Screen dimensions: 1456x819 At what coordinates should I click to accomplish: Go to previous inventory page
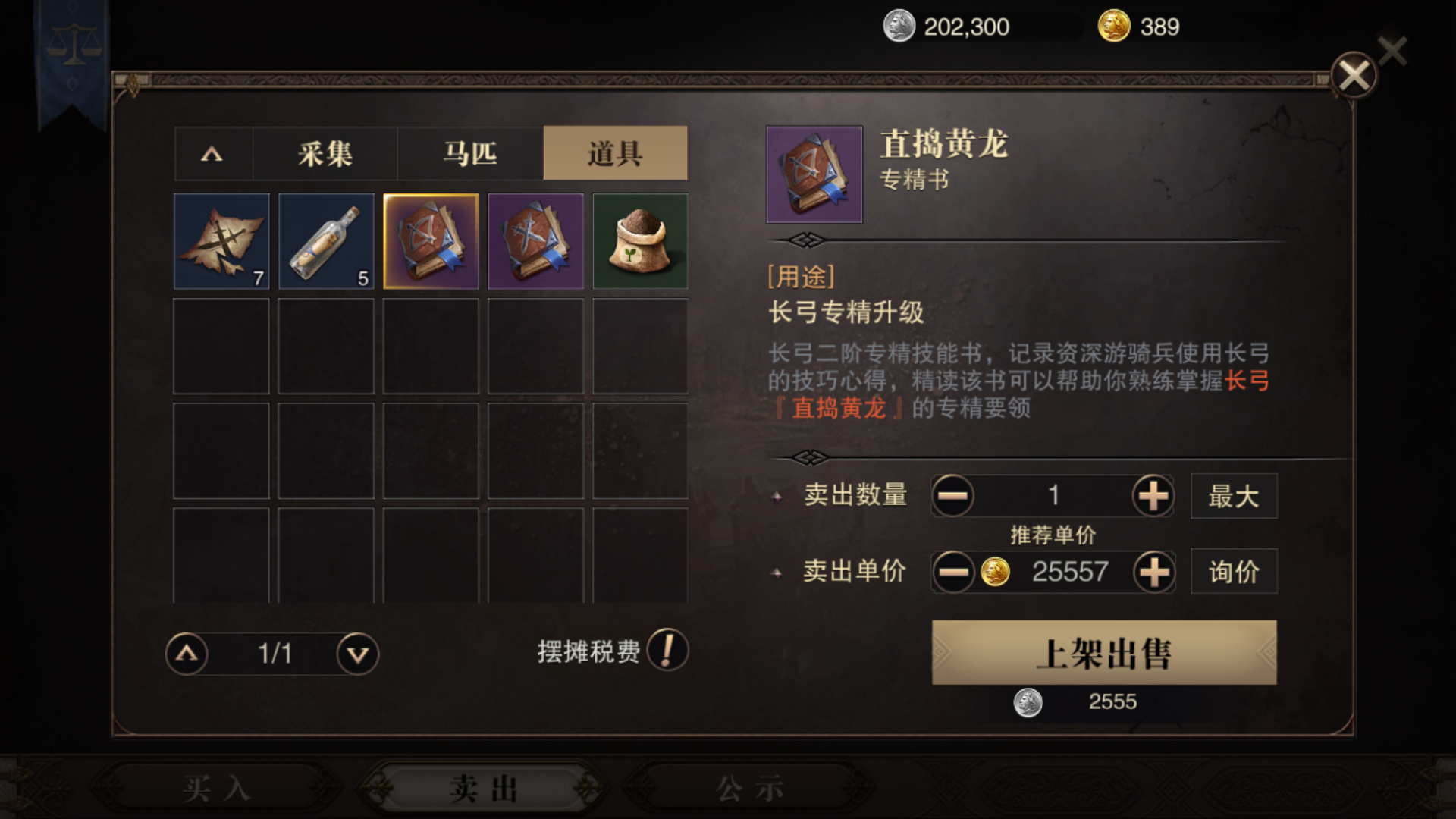click(187, 654)
